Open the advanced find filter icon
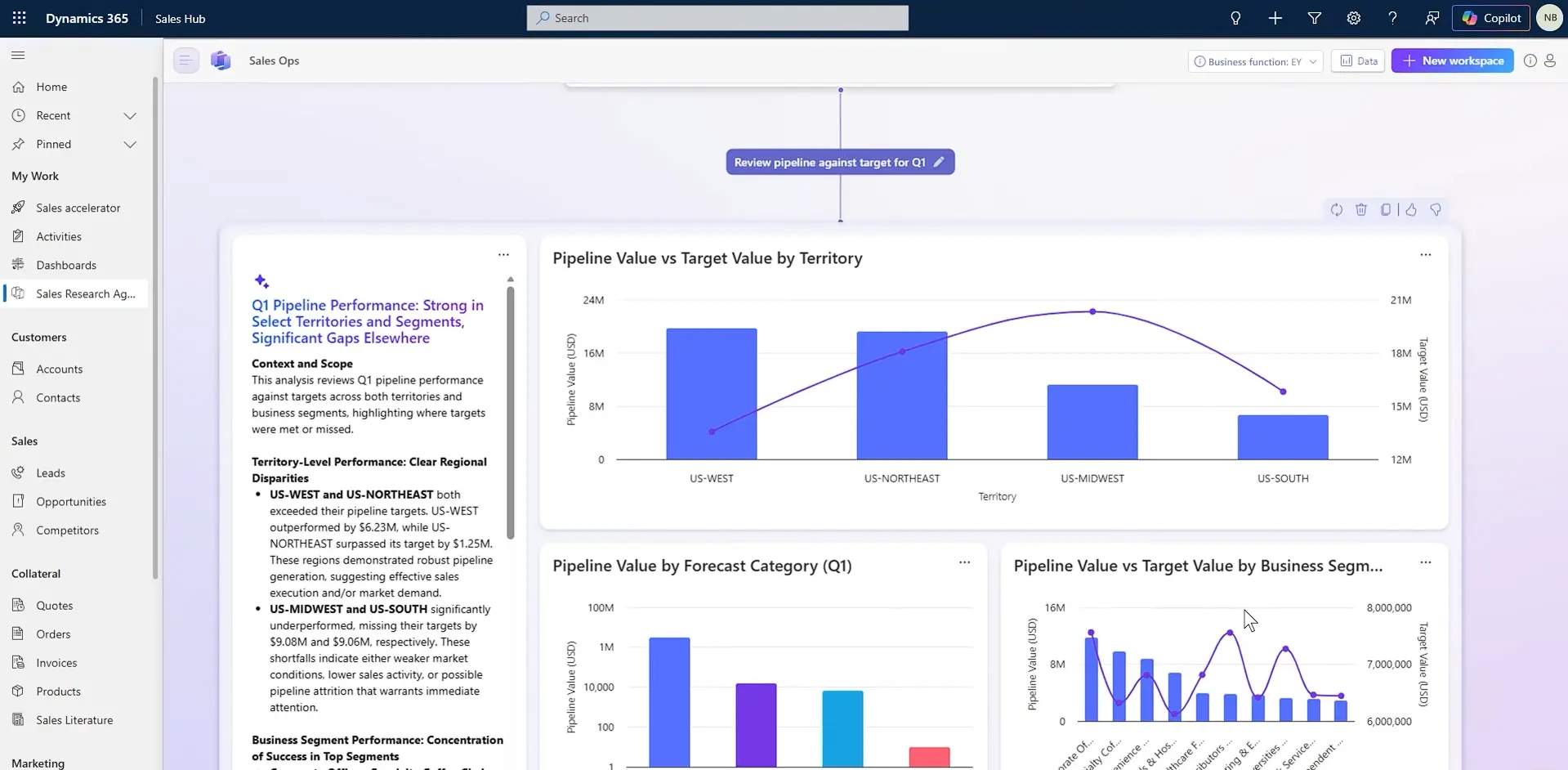Screen dimensions: 1568x770 click(x=1315, y=18)
